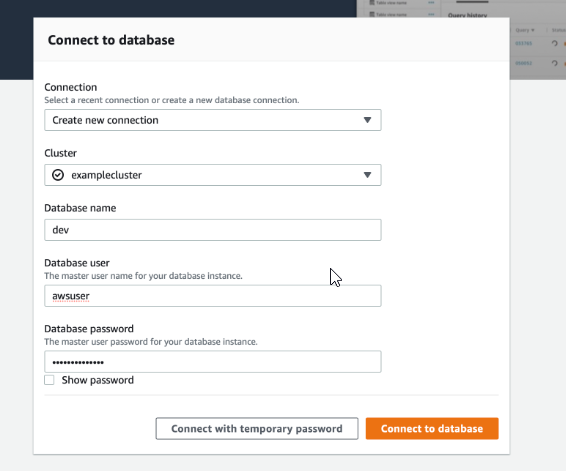Focus the Database name field containing dev

(x=213, y=230)
